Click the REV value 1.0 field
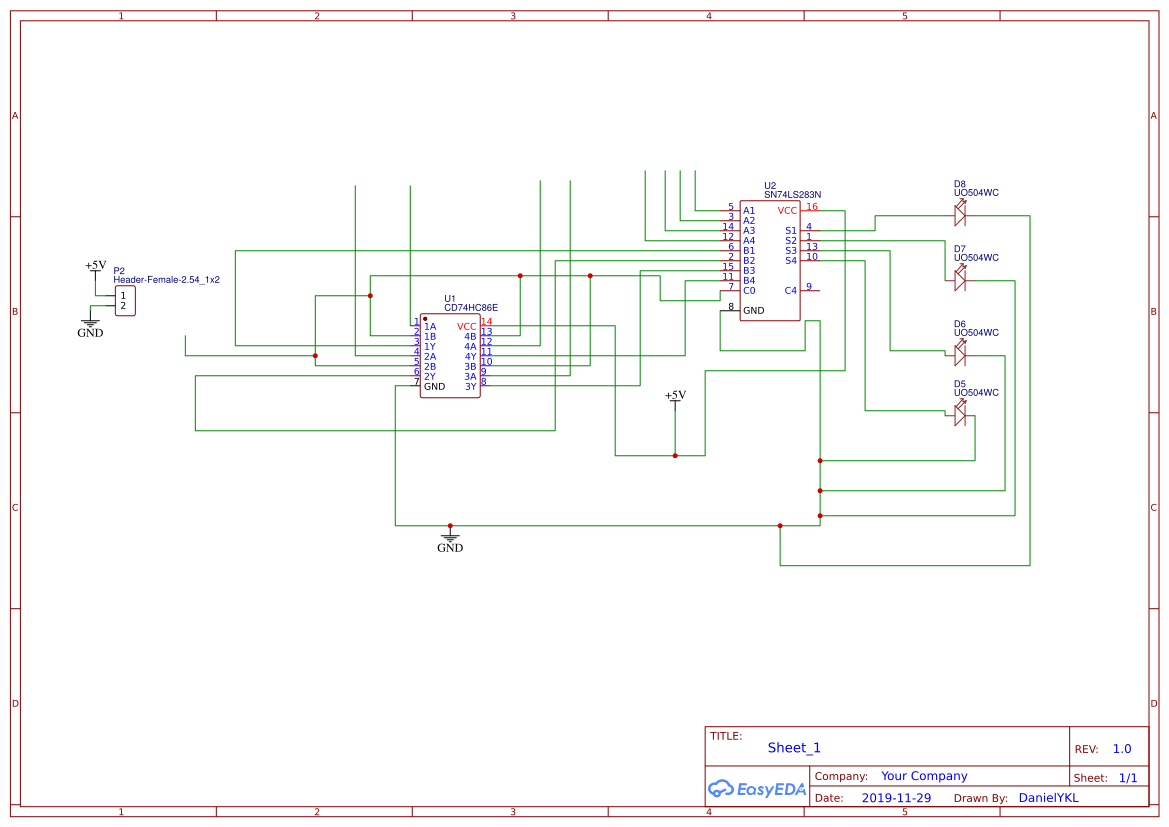The image size is (1169, 827). 1122,748
